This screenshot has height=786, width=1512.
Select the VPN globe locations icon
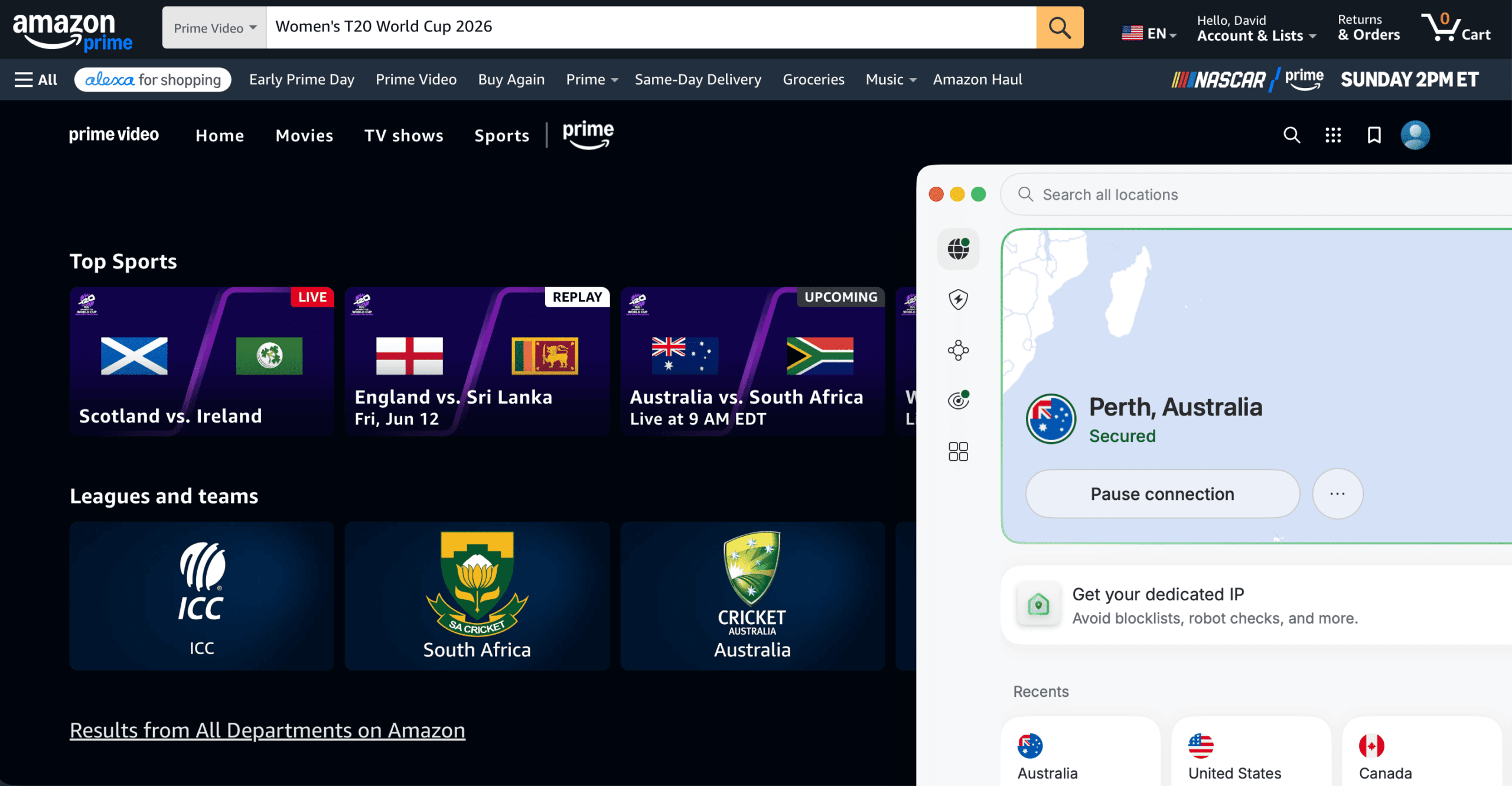958,249
